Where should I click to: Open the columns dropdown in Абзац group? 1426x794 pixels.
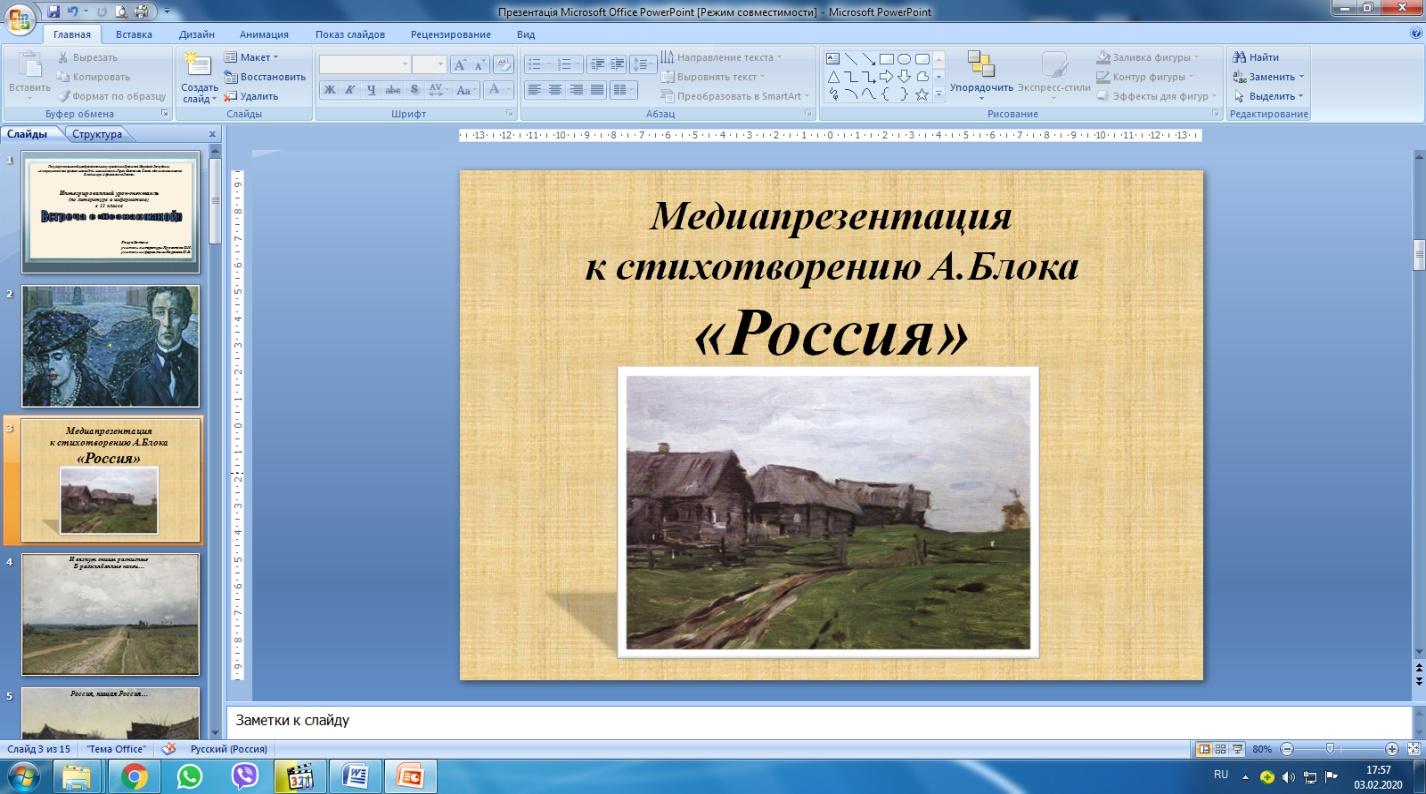click(623, 90)
